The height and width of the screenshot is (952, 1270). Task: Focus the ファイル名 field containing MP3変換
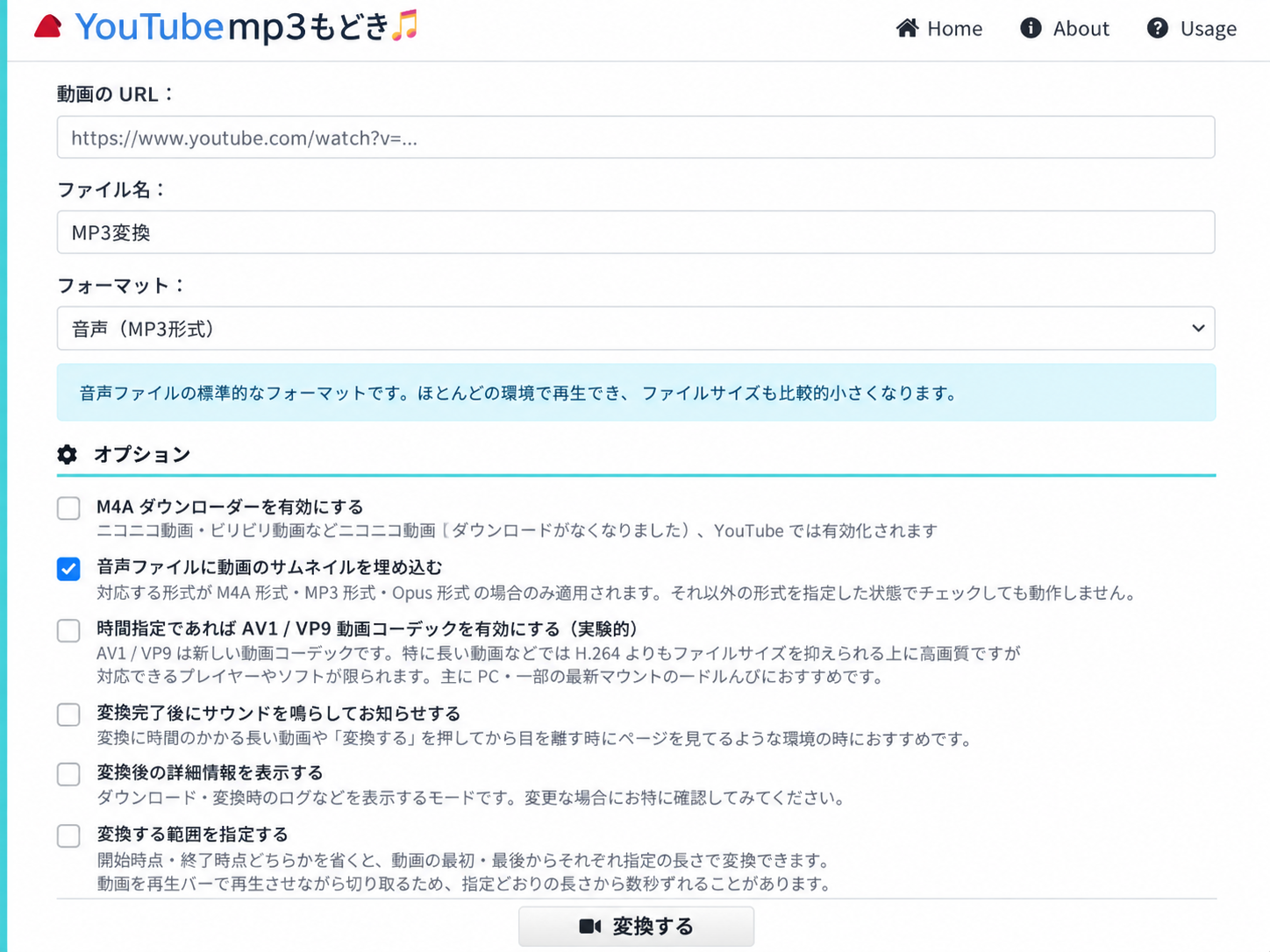point(636,232)
